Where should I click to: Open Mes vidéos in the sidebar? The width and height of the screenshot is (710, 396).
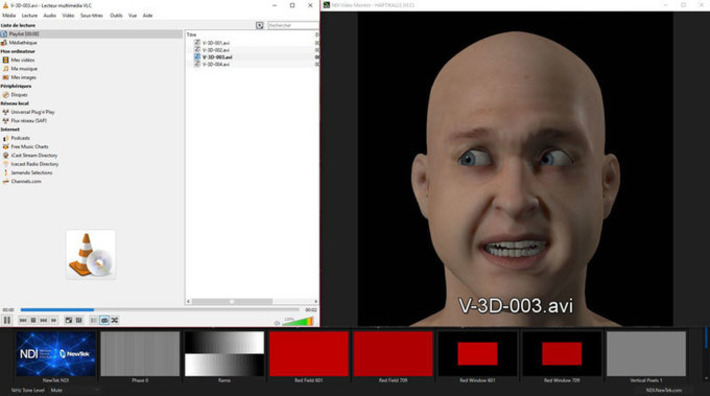click(22, 60)
